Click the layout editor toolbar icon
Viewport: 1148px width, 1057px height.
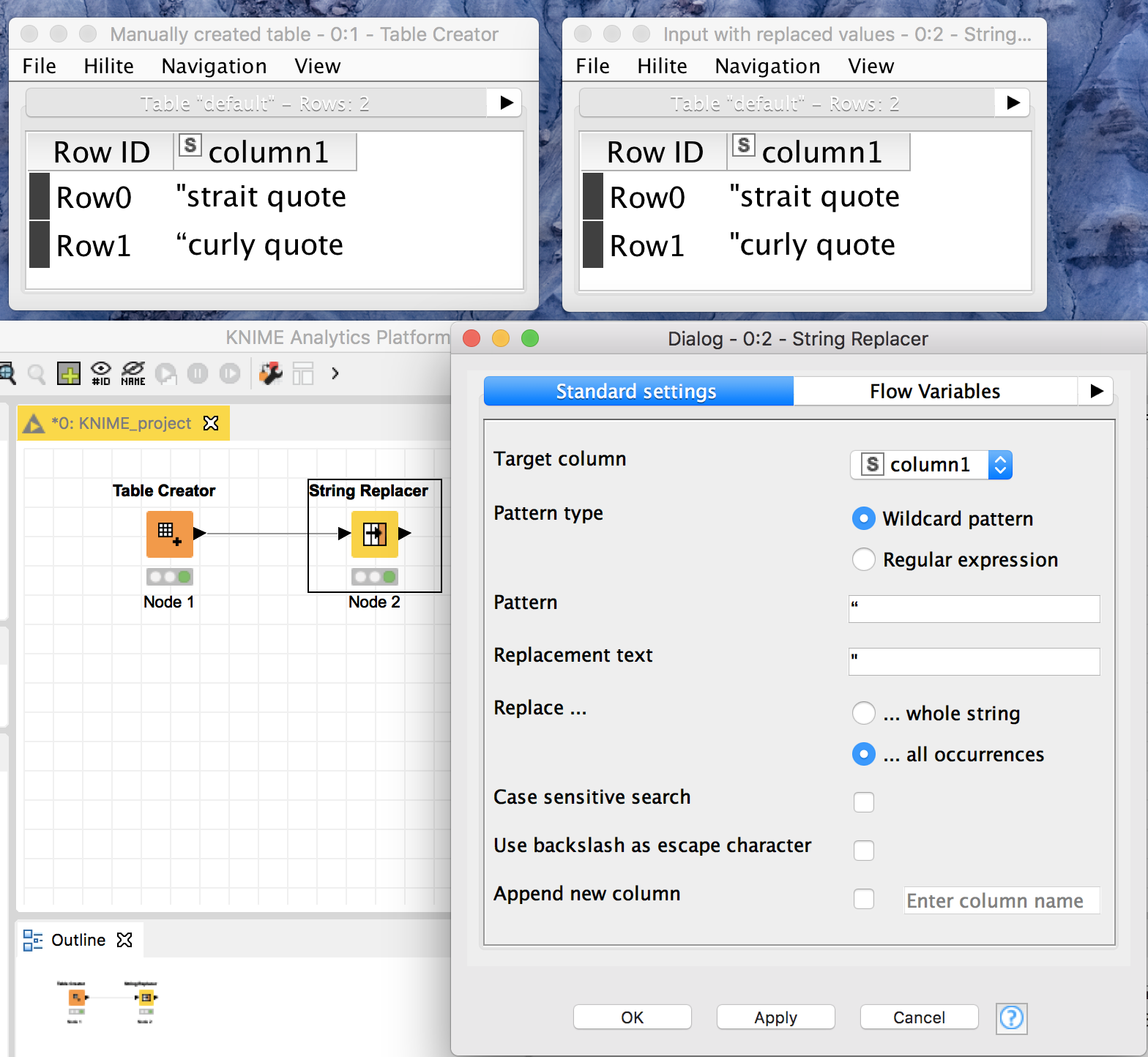click(x=303, y=374)
